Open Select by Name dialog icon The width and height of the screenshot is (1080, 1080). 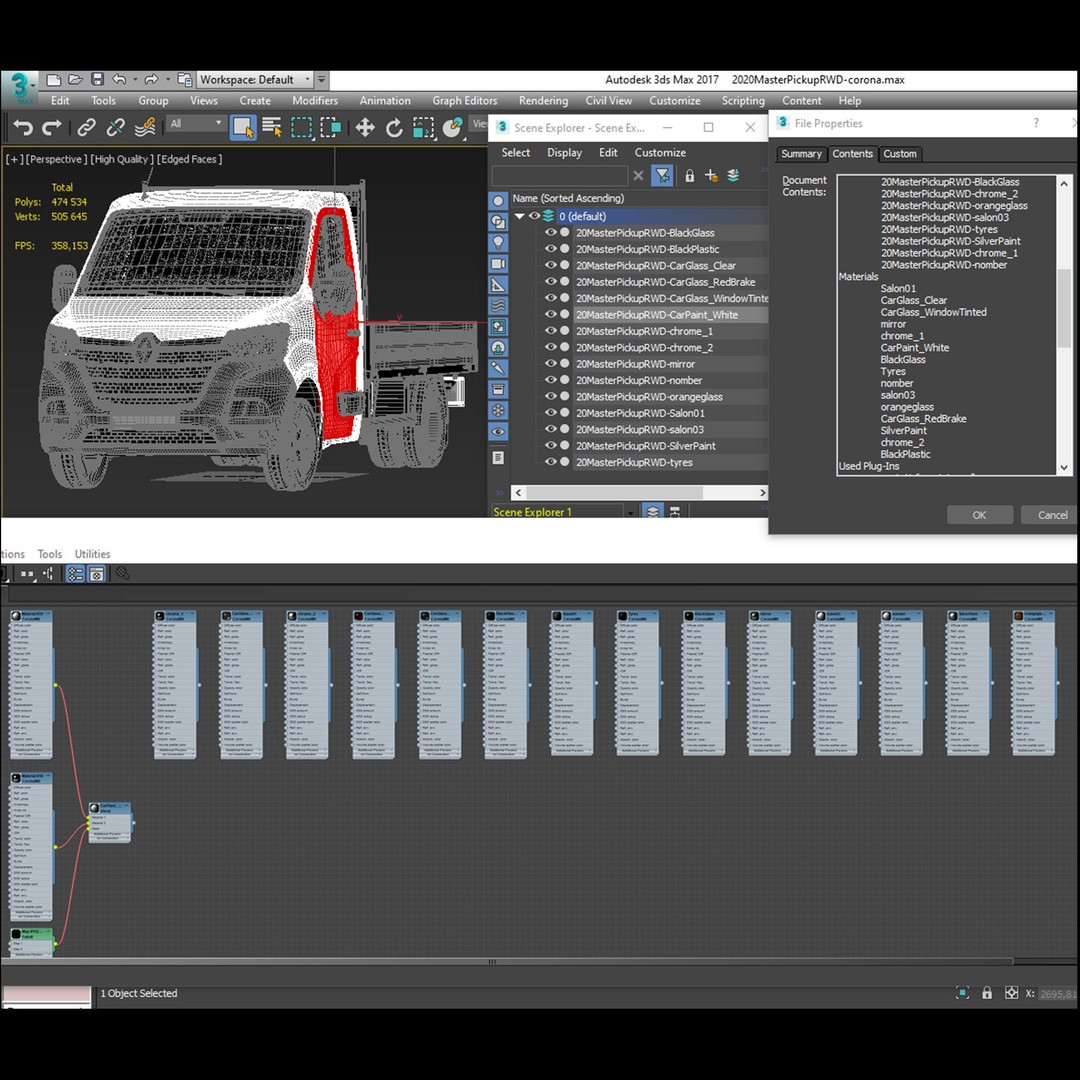[272, 127]
